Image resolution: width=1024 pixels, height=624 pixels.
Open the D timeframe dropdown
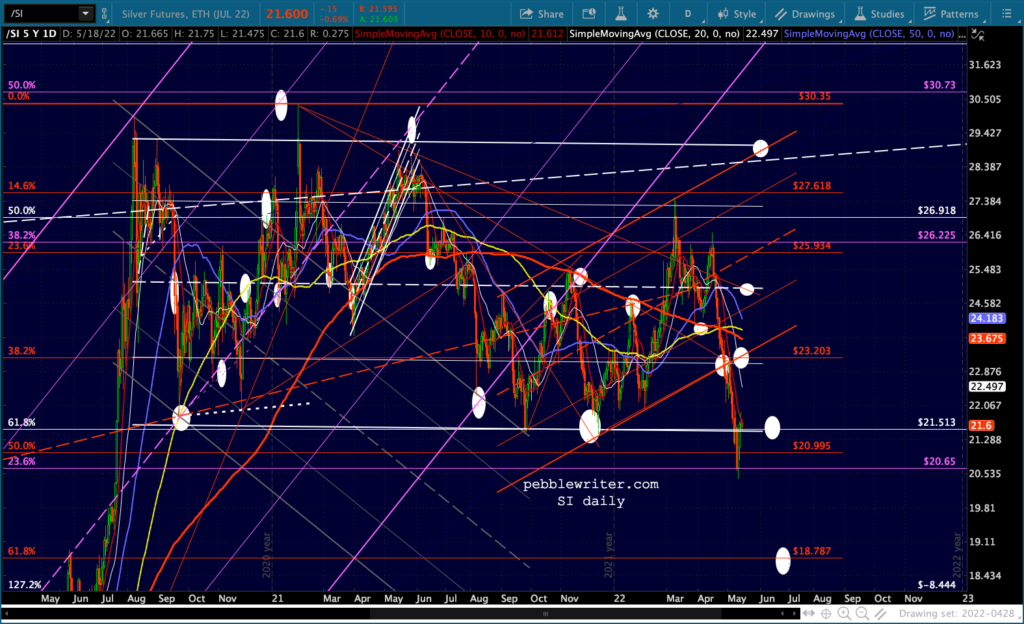[x=689, y=14]
